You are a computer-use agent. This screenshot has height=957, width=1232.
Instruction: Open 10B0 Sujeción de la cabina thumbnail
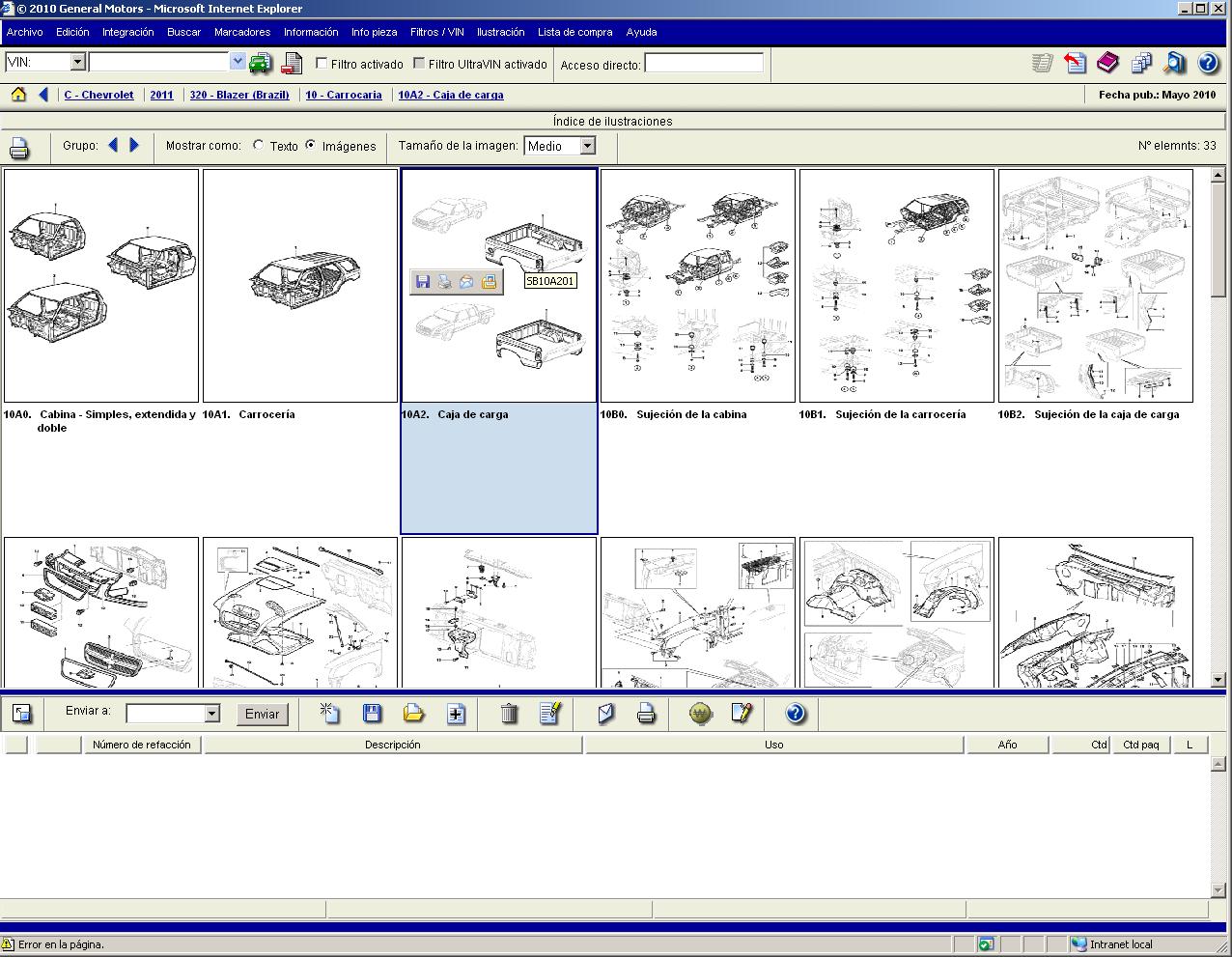(698, 286)
